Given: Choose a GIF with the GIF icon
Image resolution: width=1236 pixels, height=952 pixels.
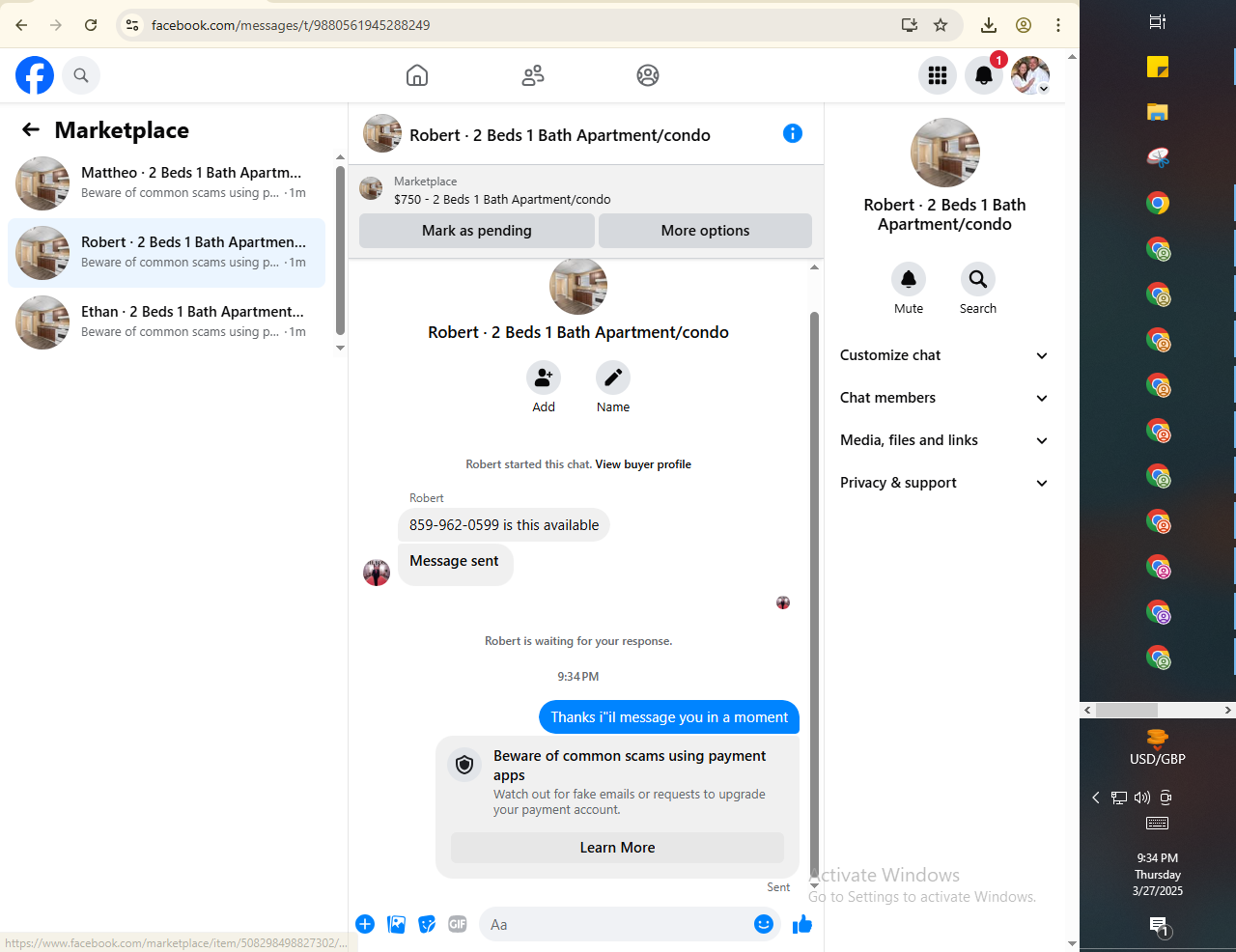Looking at the screenshot, I should point(458,924).
